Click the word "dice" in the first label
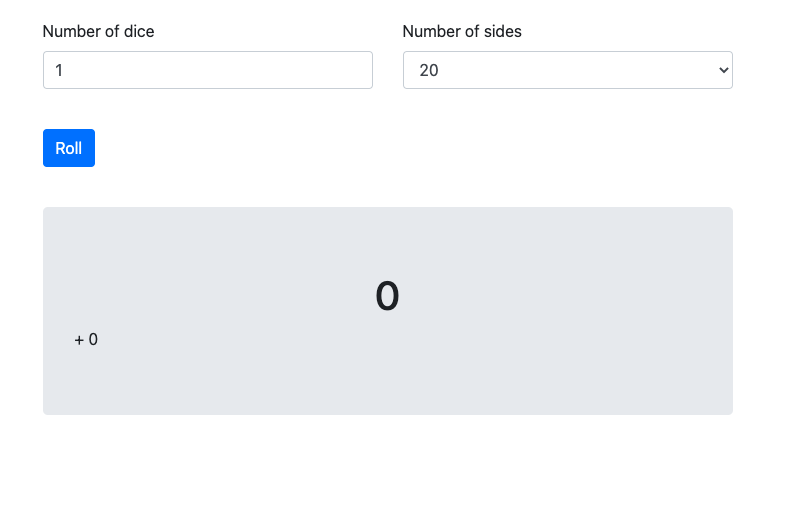Viewport: 793px width, 513px height. (138, 31)
